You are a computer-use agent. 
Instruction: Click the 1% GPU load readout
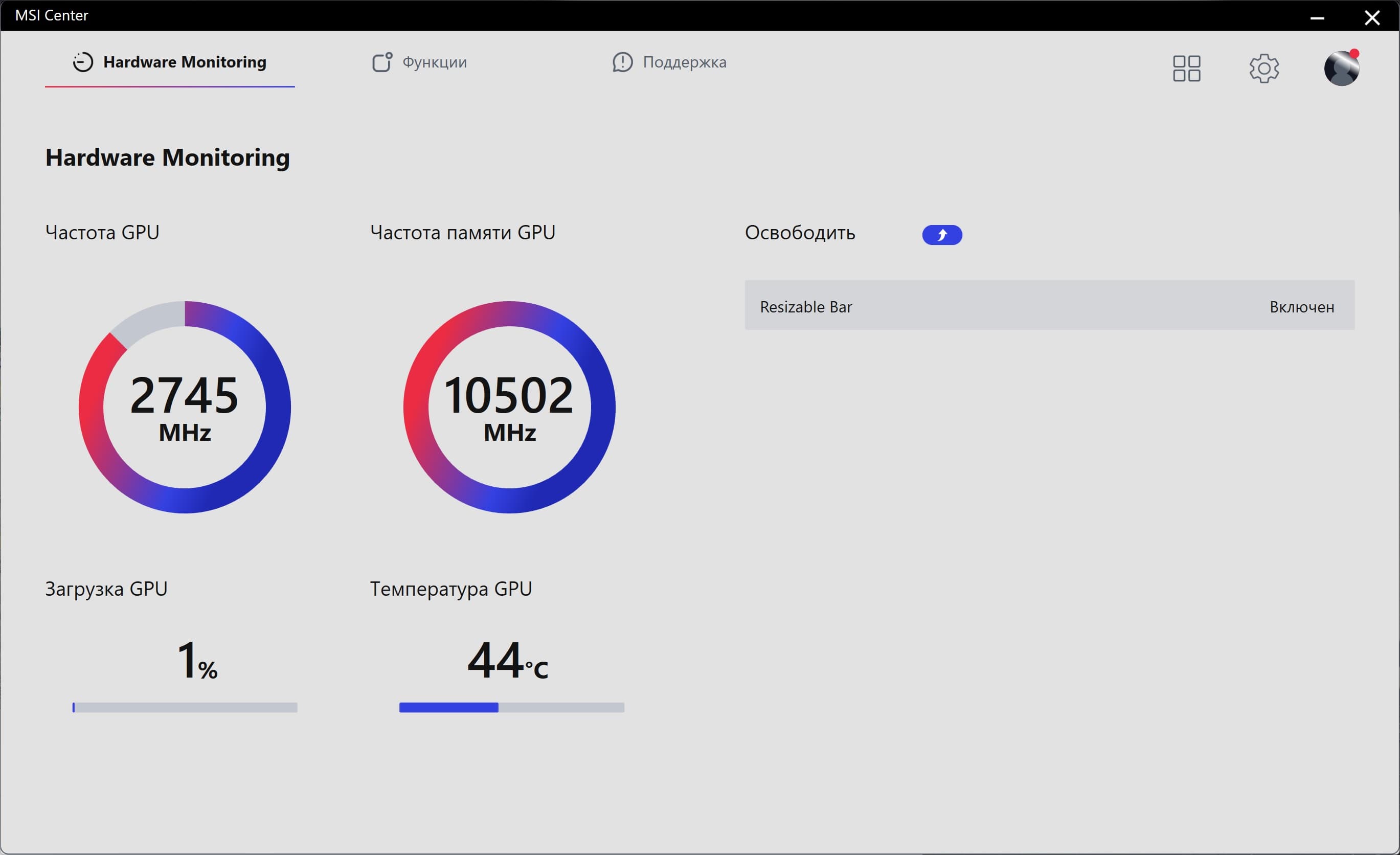[x=196, y=661]
